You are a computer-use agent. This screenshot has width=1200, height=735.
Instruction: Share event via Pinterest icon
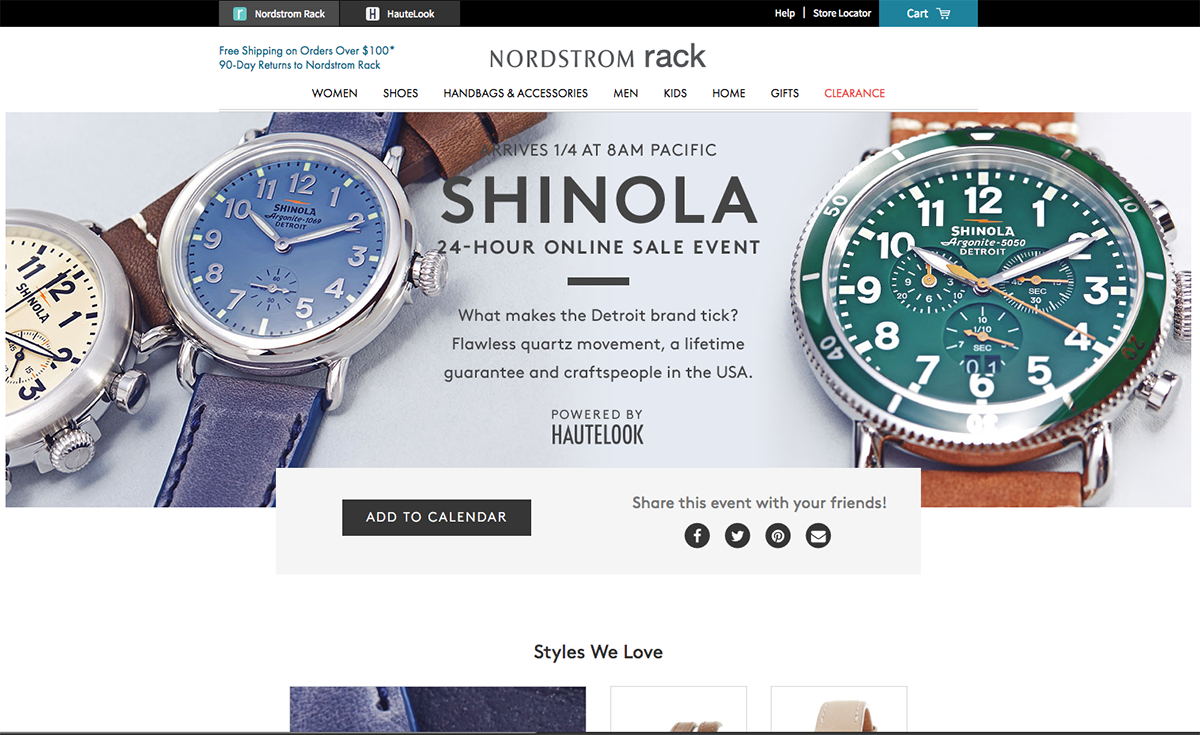click(x=778, y=536)
